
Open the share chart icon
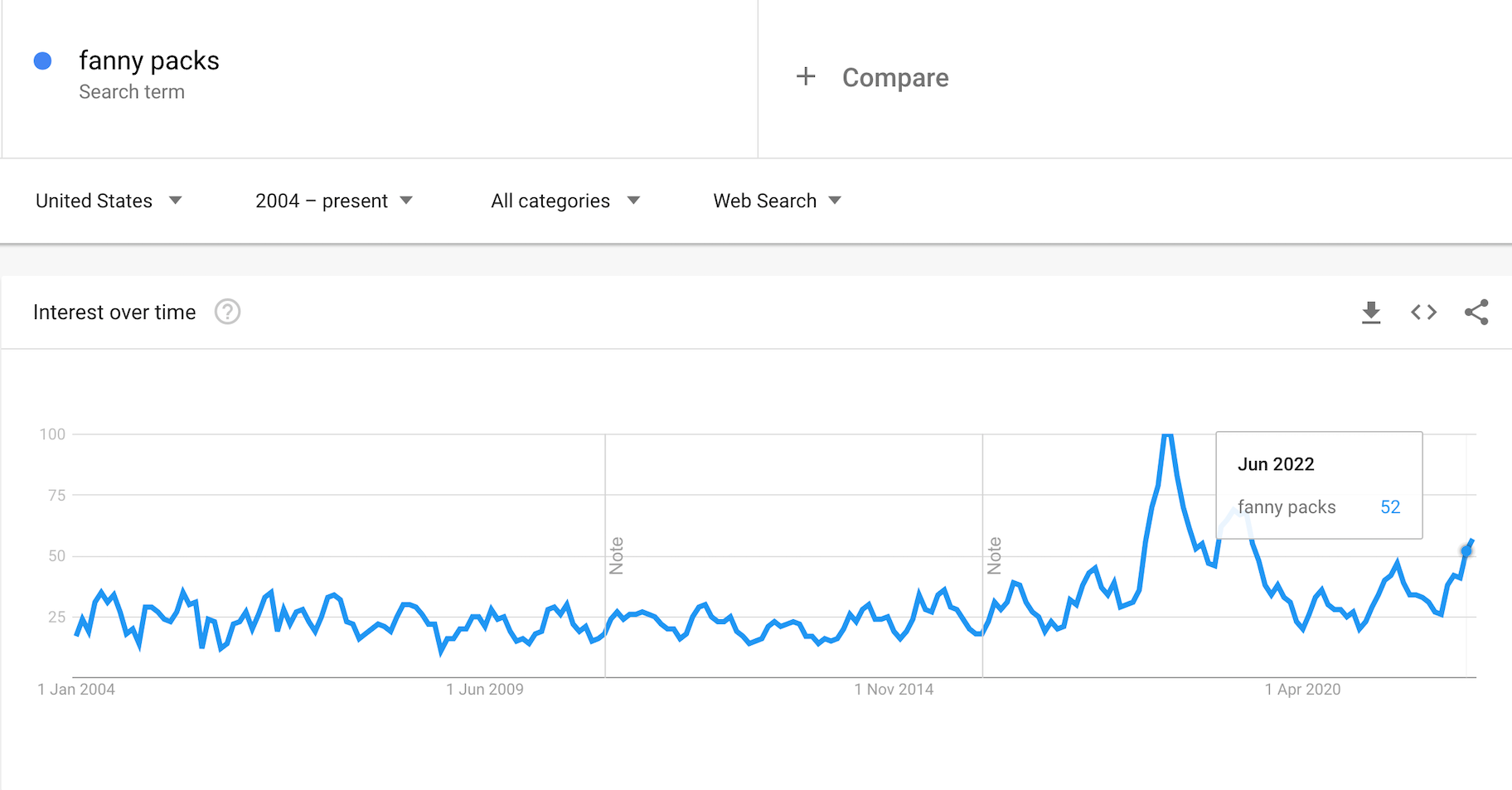point(1476,313)
